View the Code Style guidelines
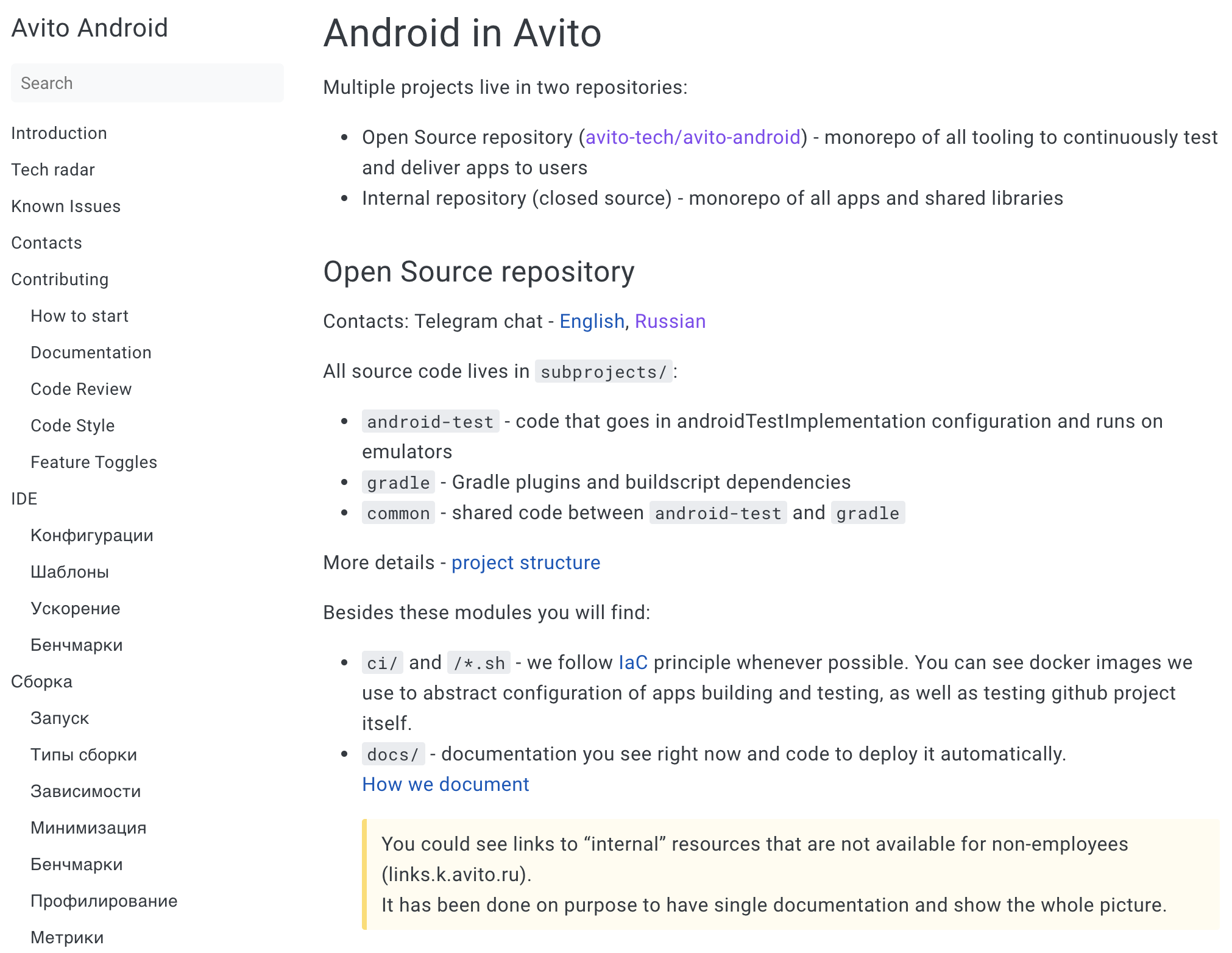 pos(72,425)
